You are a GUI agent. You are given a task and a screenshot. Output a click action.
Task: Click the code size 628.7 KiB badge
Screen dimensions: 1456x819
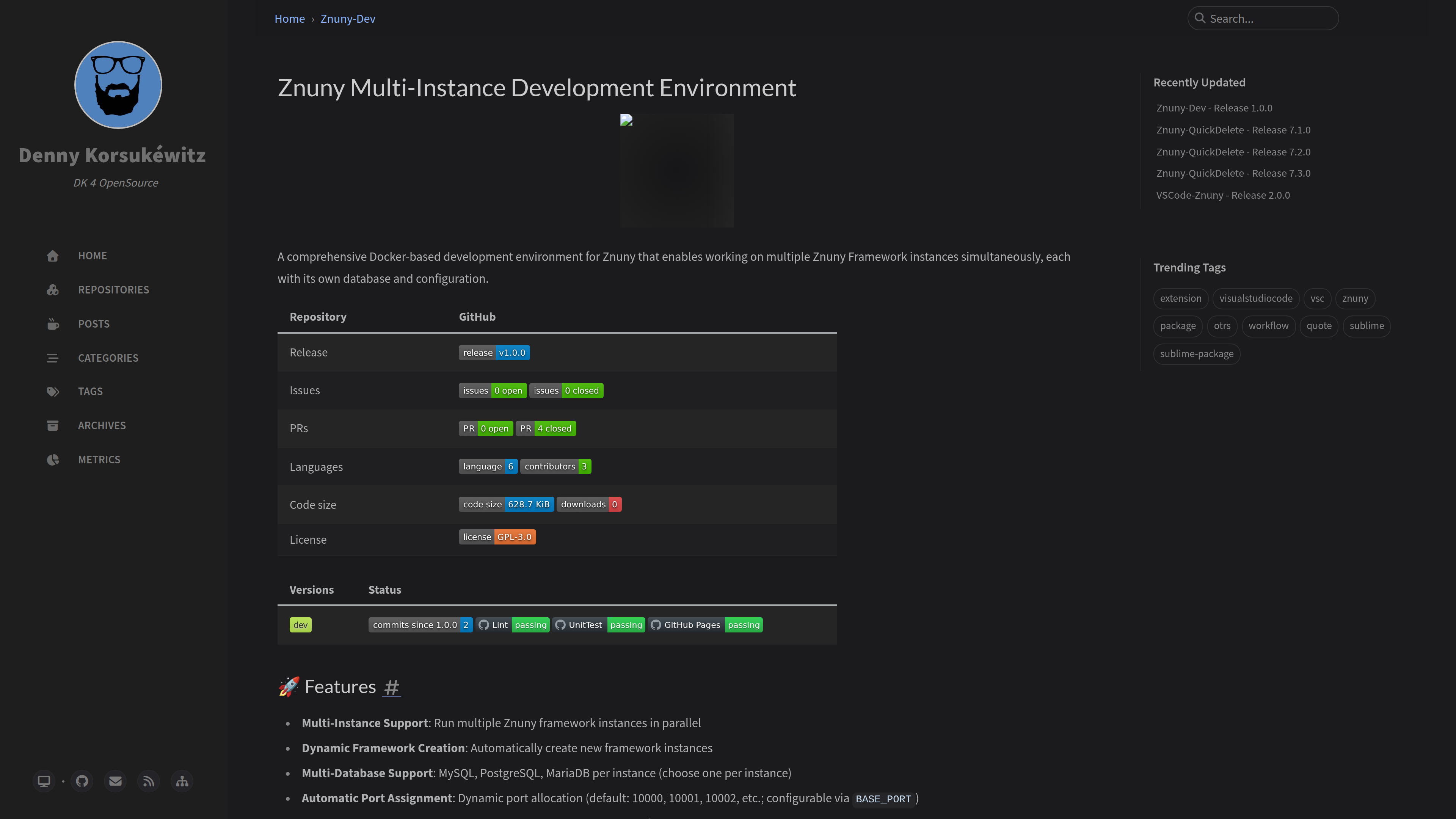[x=507, y=504]
